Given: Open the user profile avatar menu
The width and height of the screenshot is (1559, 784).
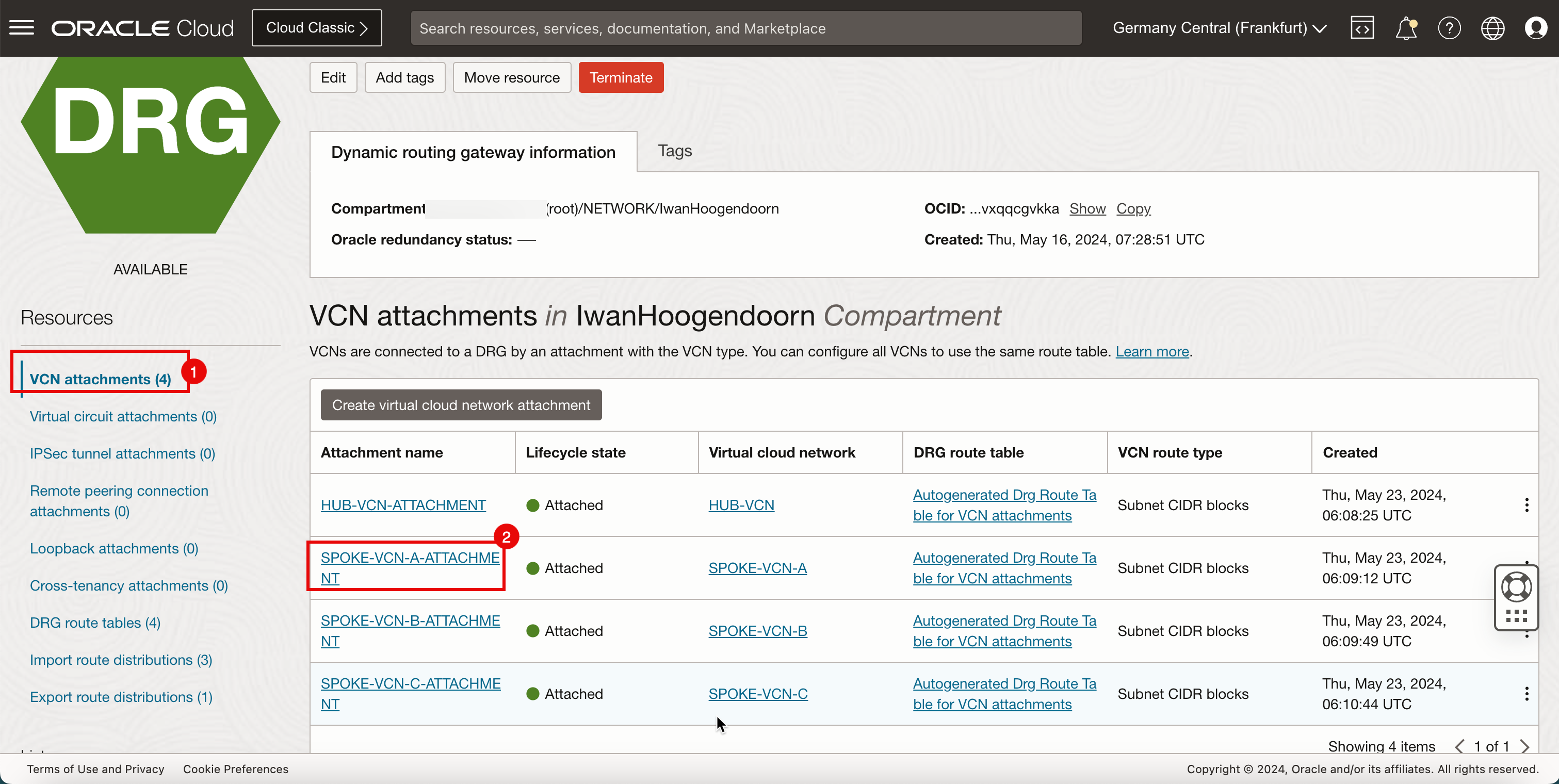Looking at the screenshot, I should [1535, 28].
